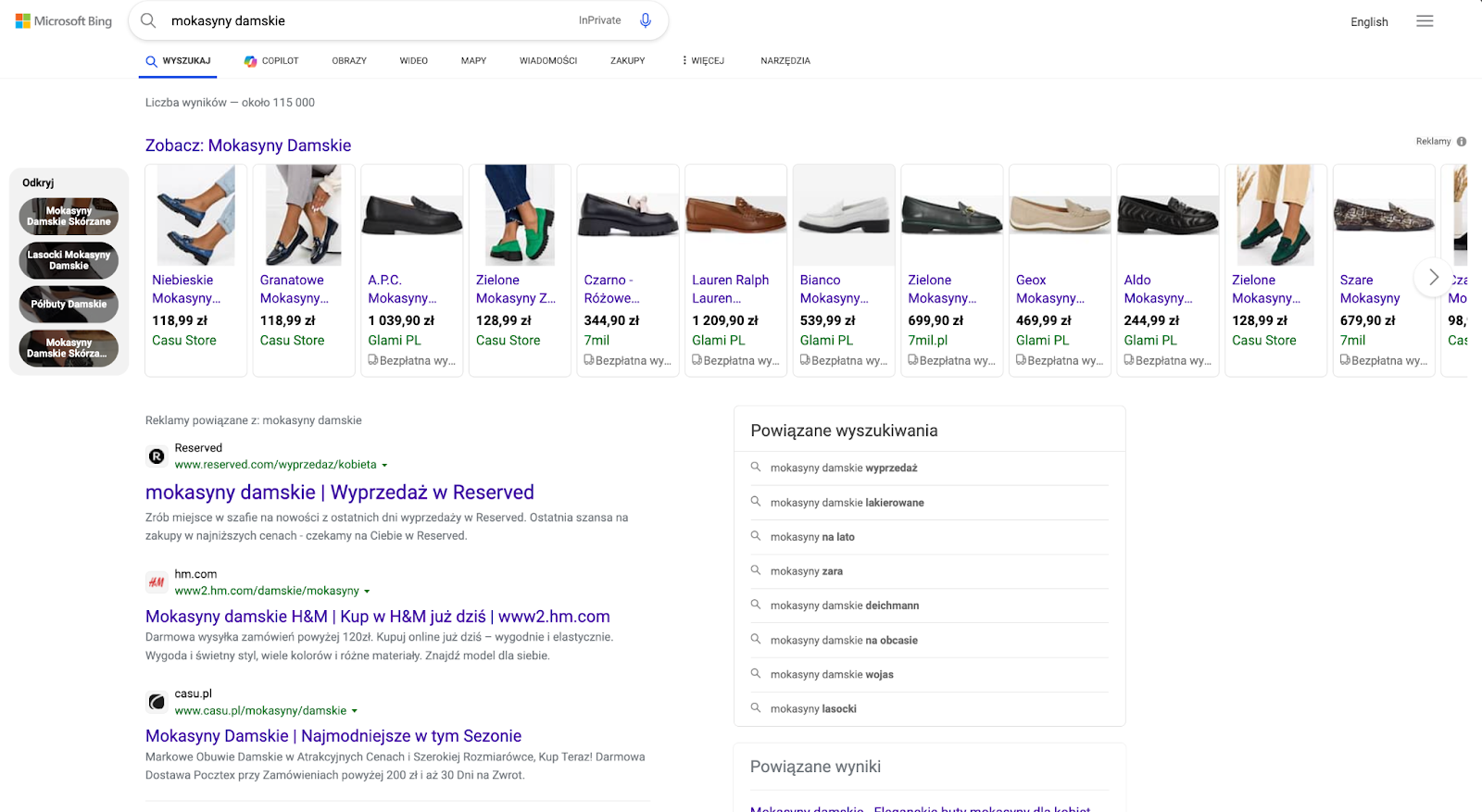Open Czarno-Różowe product image
The image size is (1482, 812).
click(x=628, y=216)
